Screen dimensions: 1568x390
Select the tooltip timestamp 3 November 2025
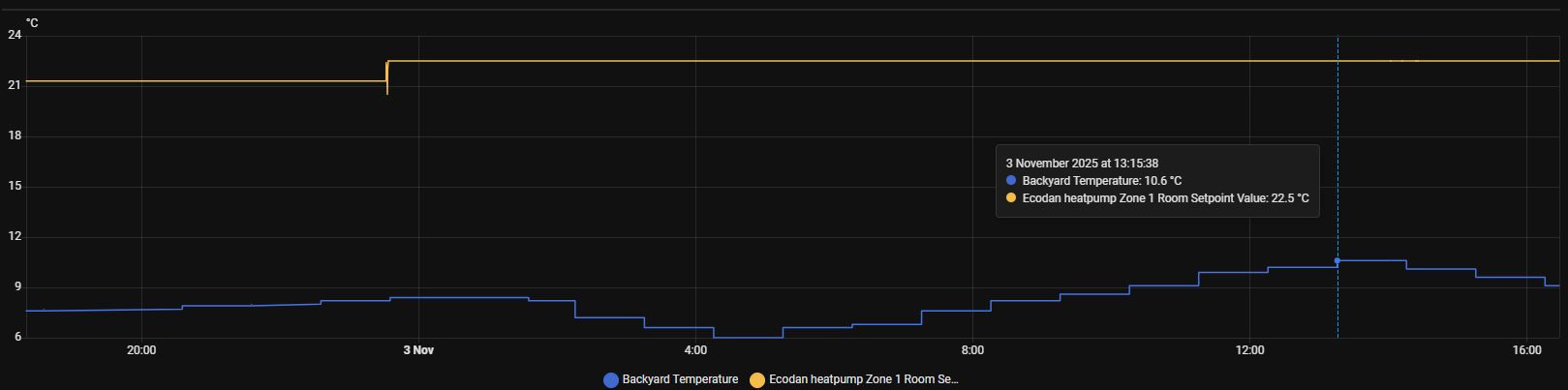1082,164
